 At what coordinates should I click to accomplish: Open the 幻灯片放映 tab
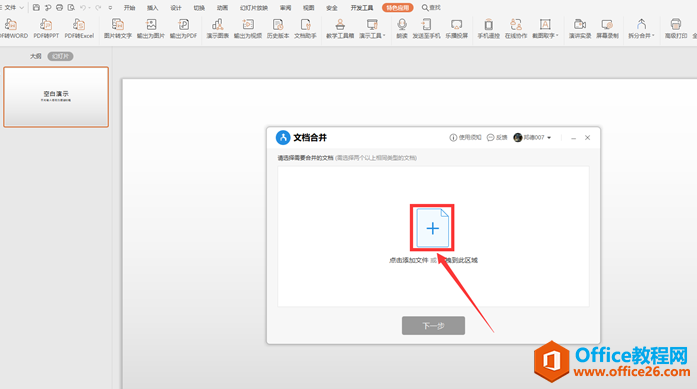point(254,8)
